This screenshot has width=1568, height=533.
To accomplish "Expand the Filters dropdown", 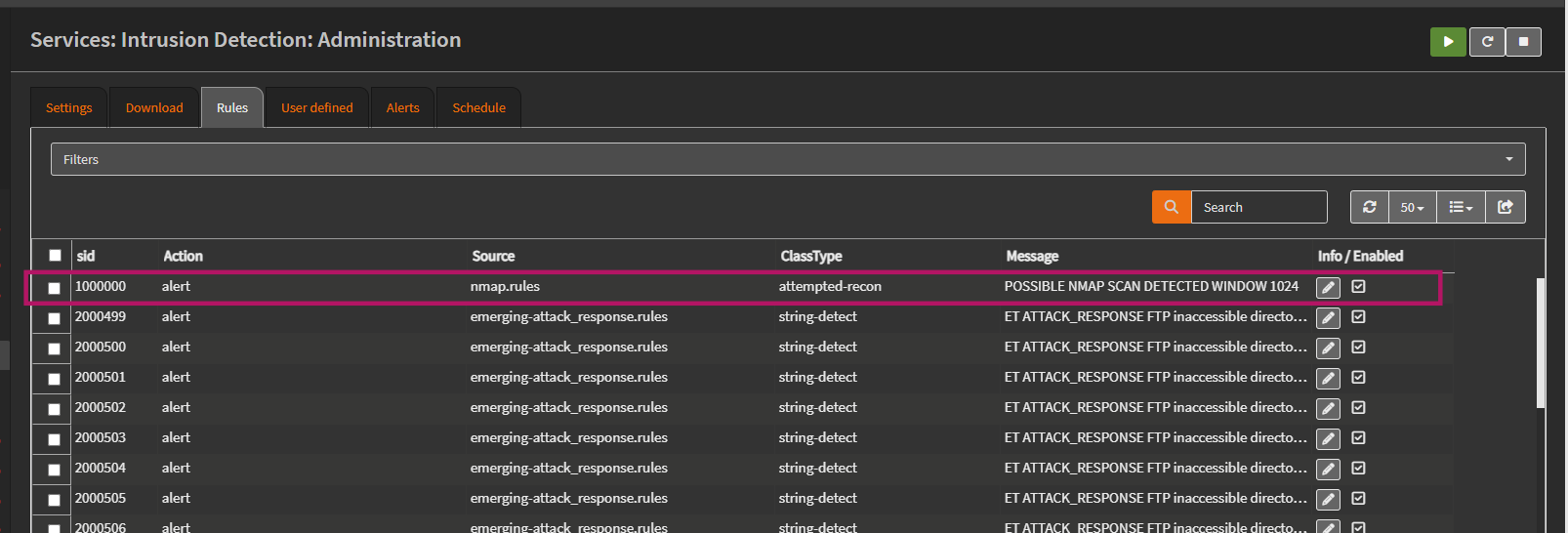I will coord(787,159).
